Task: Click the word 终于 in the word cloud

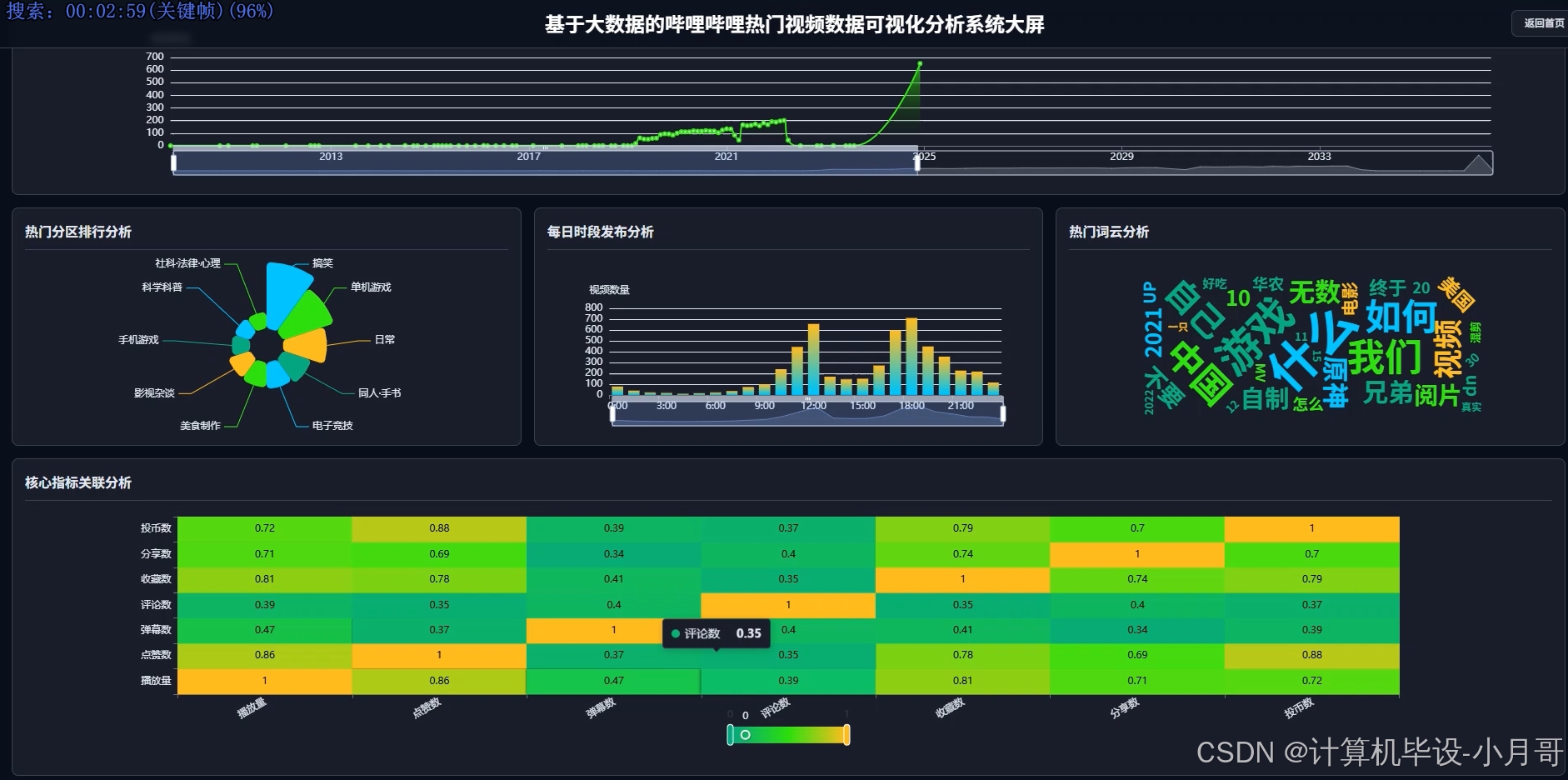Action: [1388, 287]
